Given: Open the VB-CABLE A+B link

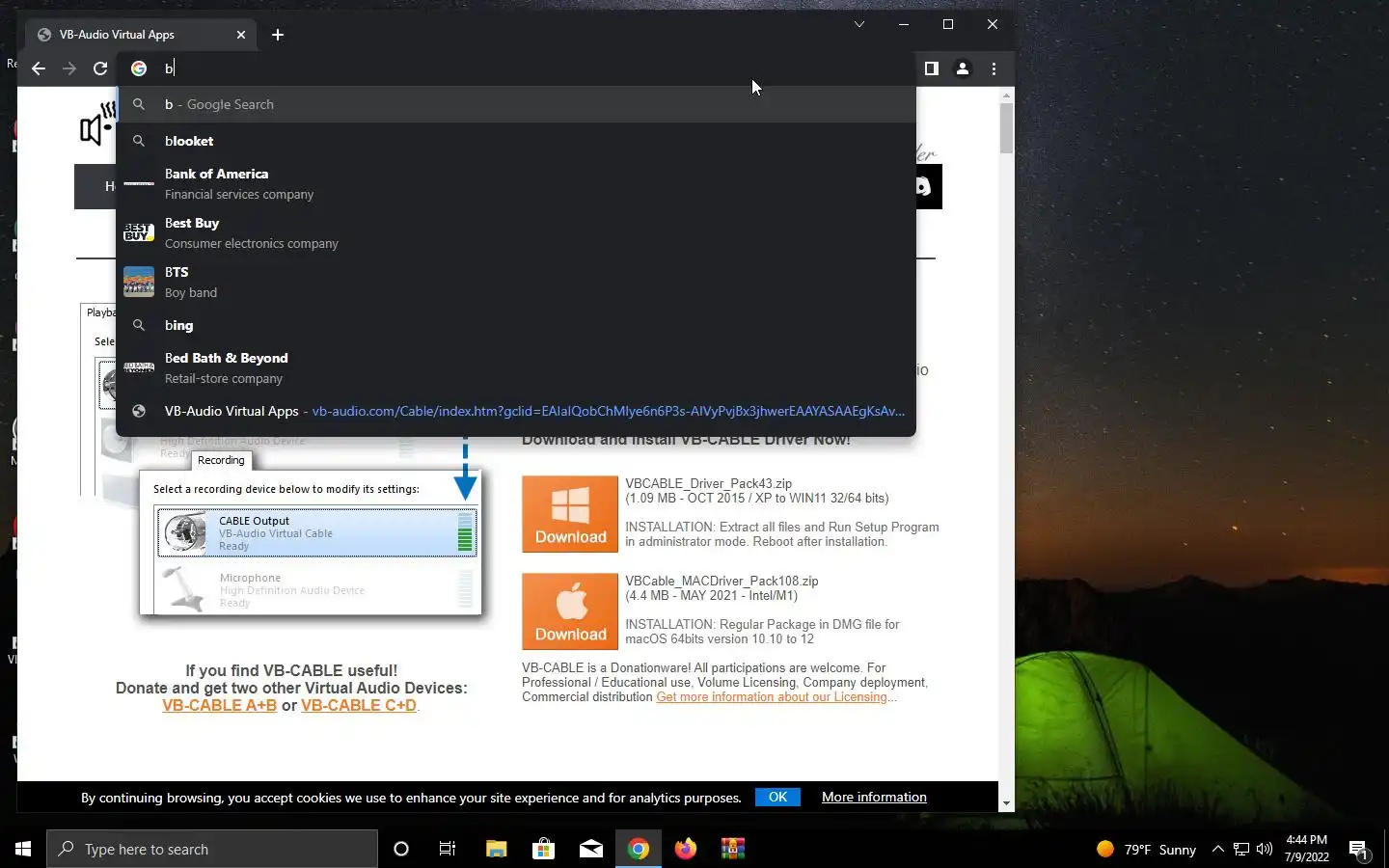Looking at the screenshot, I should pyautogui.click(x=219, y=706).
